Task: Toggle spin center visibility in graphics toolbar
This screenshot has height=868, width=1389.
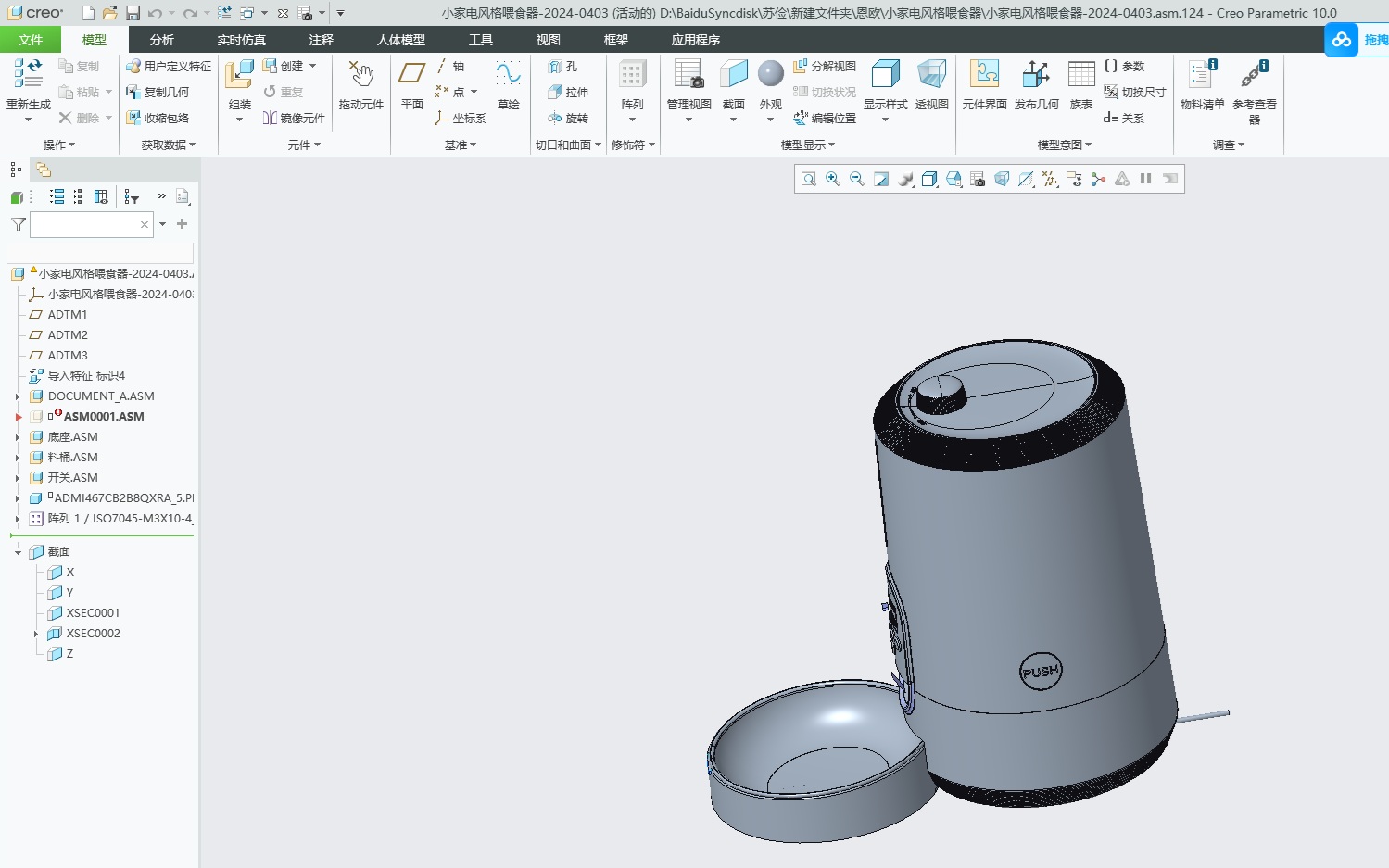Action: point(1098,179)
